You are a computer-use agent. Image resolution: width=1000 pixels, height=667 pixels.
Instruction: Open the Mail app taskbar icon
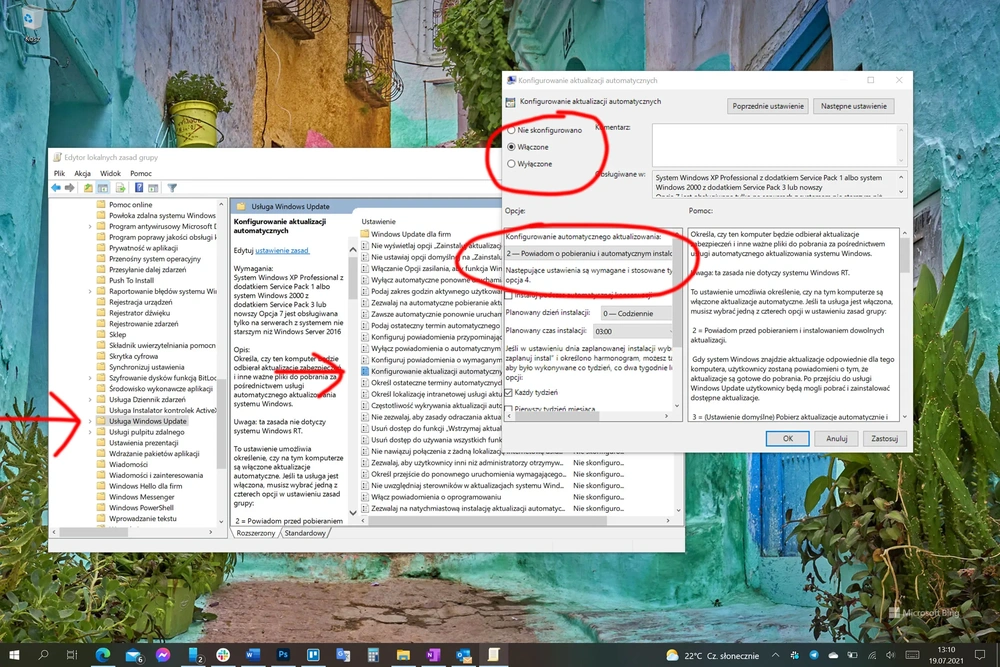click(x=133, y=654)
